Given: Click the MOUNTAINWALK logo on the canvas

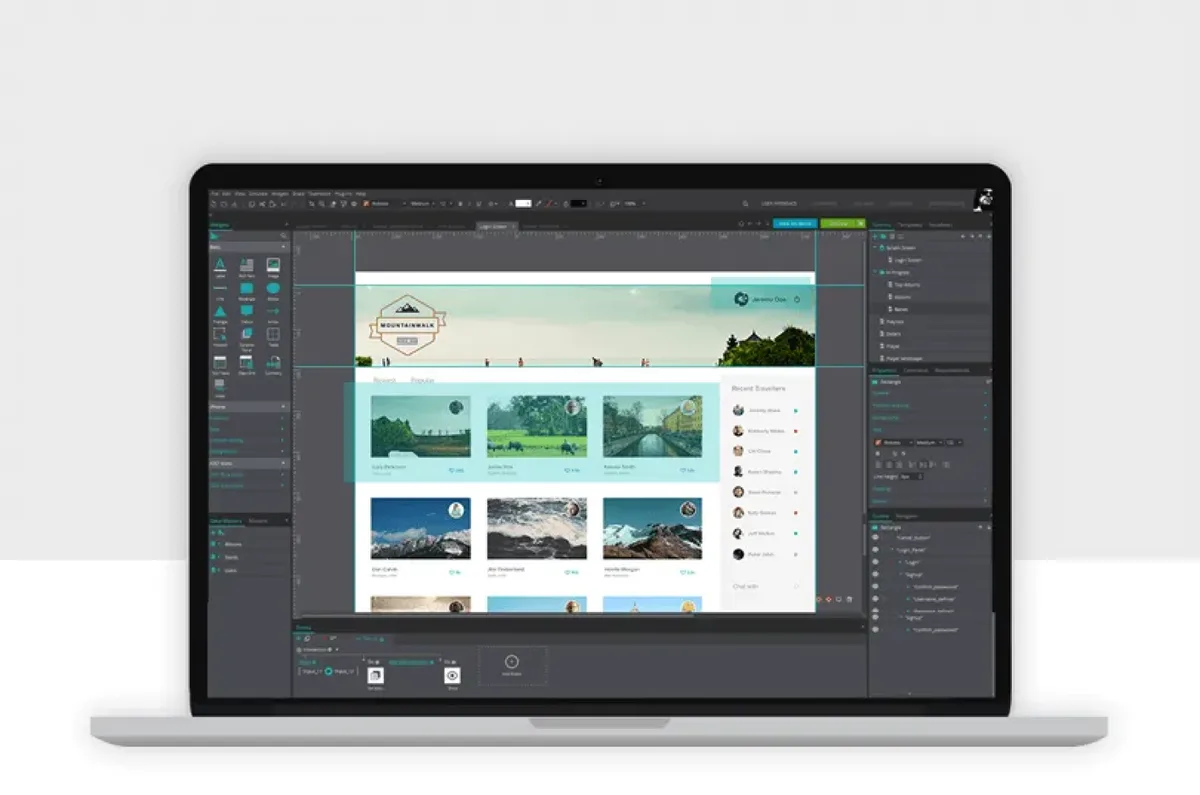Looking at the screenshot, I should 407,323.
